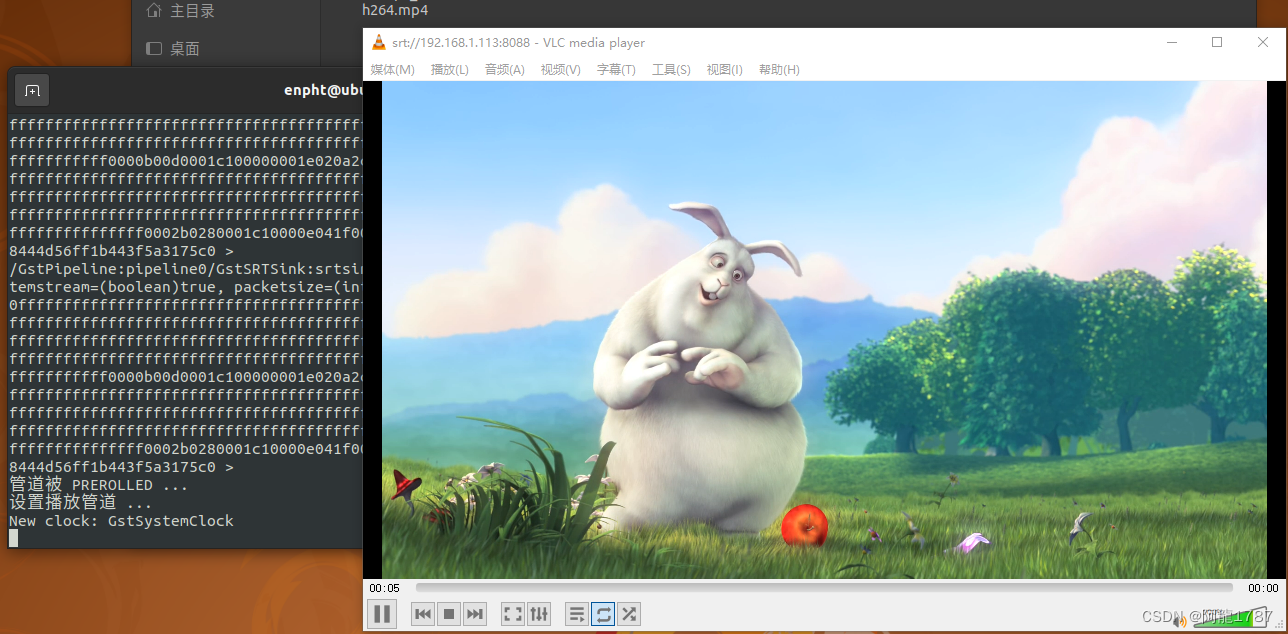Toggle VLC random shuffle button

[629, 614]
